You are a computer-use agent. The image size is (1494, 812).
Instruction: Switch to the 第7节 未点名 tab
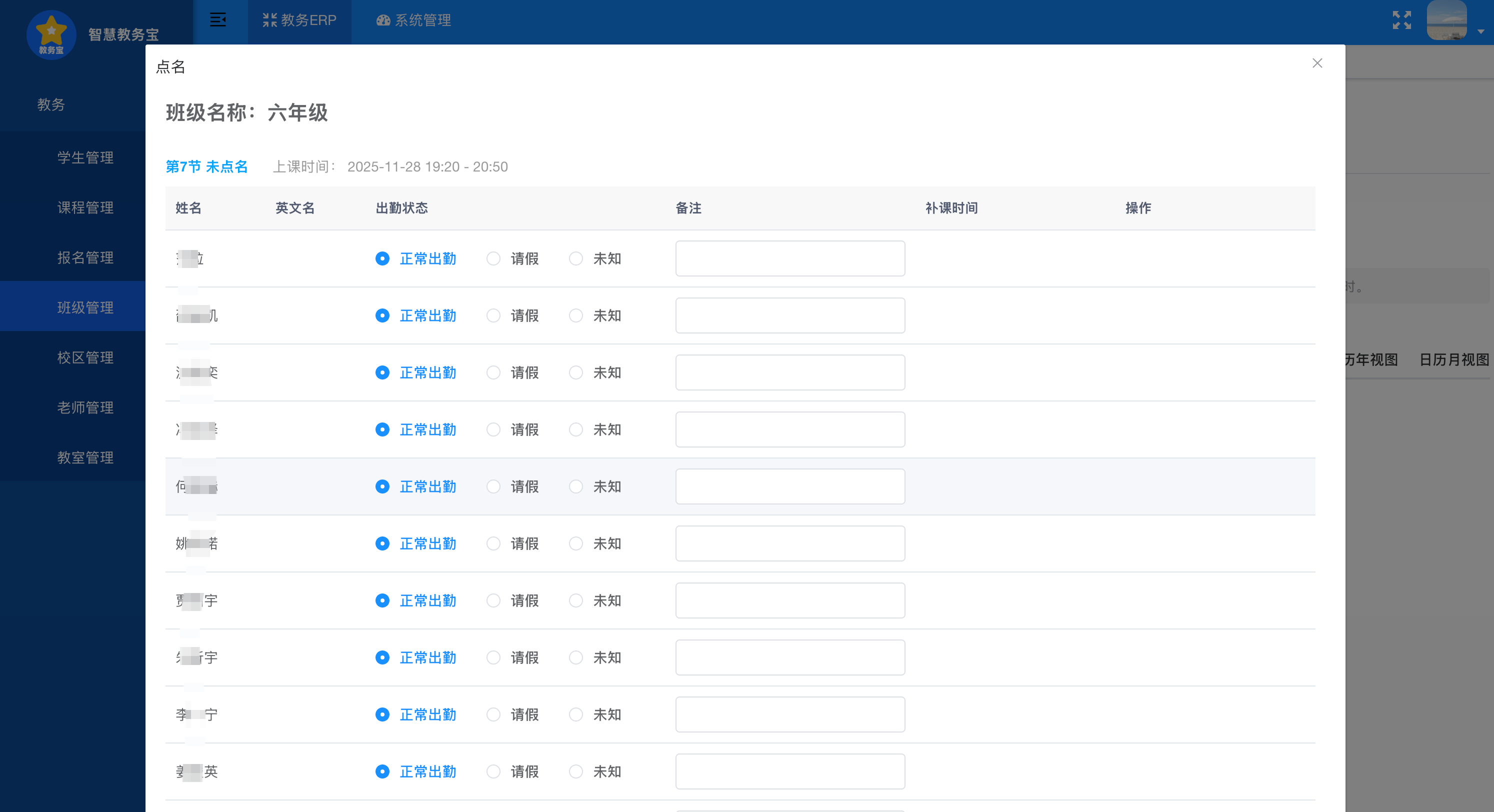[207, 166]
